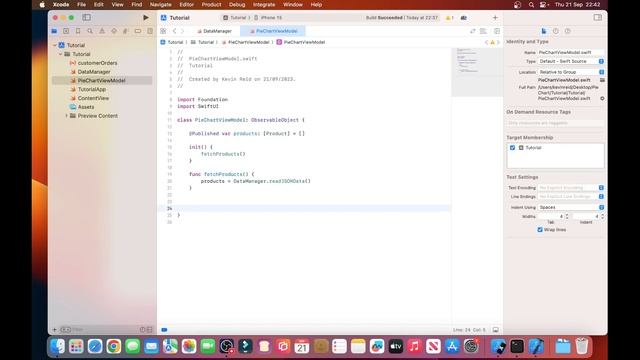Add an editor pane on the right
This screenshot has height=360, width=640.
[x=497, y=31]
